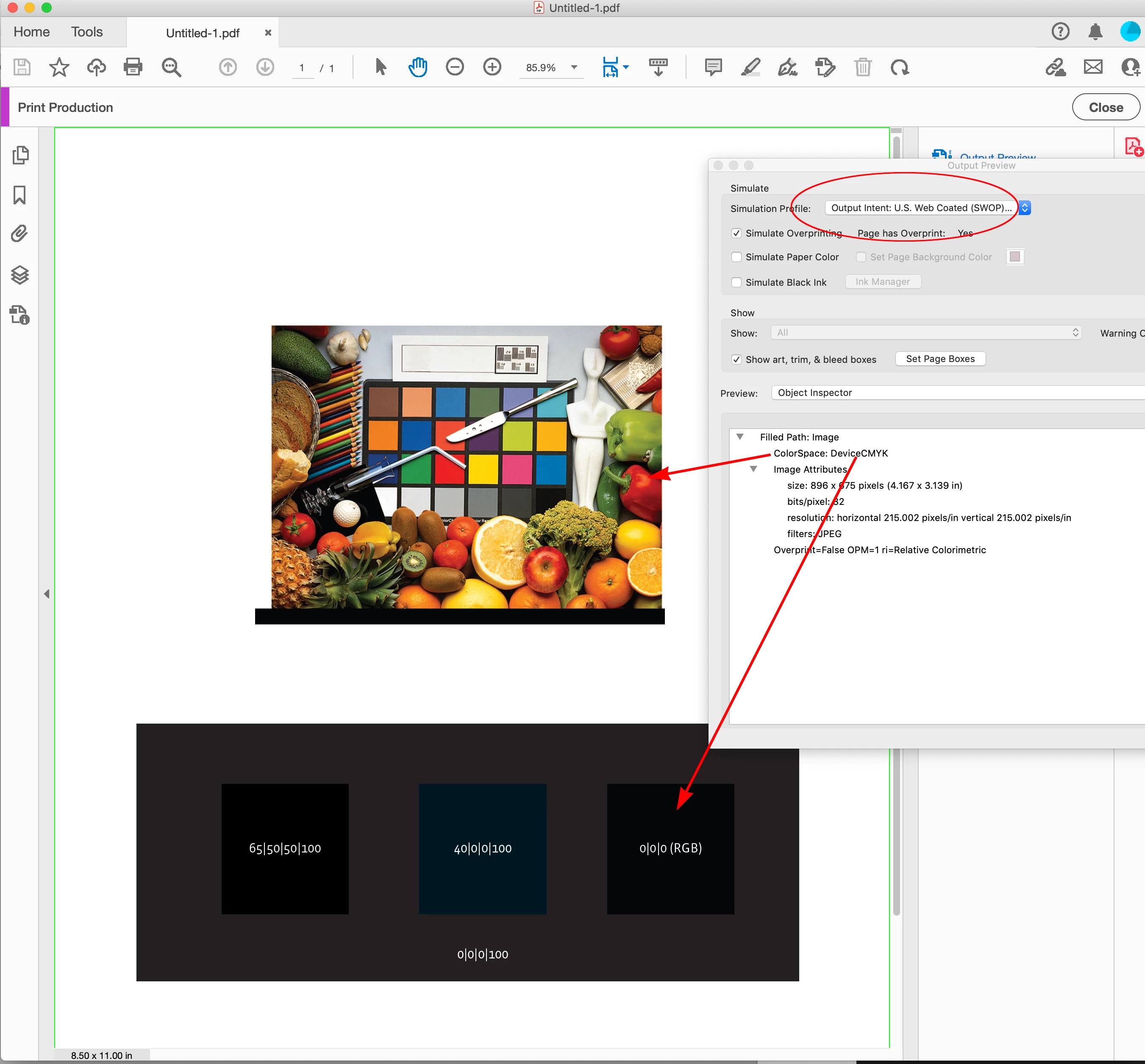Click the page background color swatch
This screenshot has height=1064, width=1145.
[x=1015, y=257]
